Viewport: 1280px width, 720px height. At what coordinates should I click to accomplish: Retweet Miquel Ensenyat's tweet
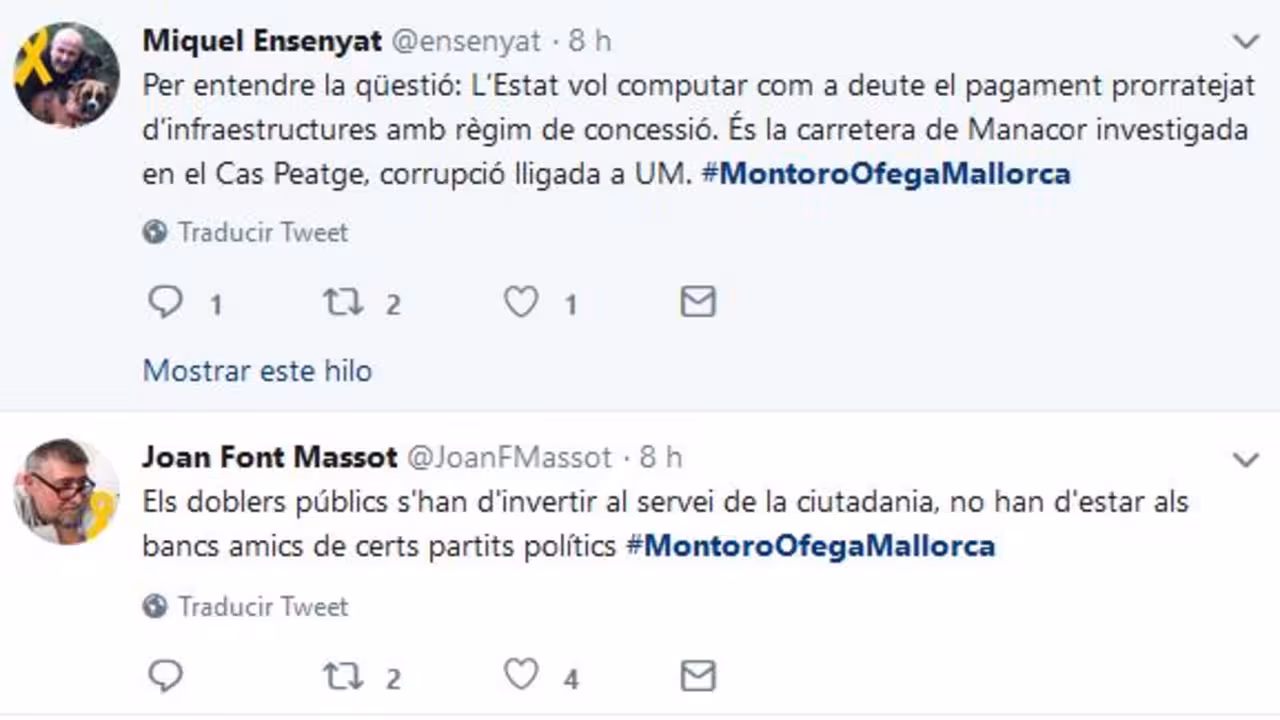tap(343, 302)
